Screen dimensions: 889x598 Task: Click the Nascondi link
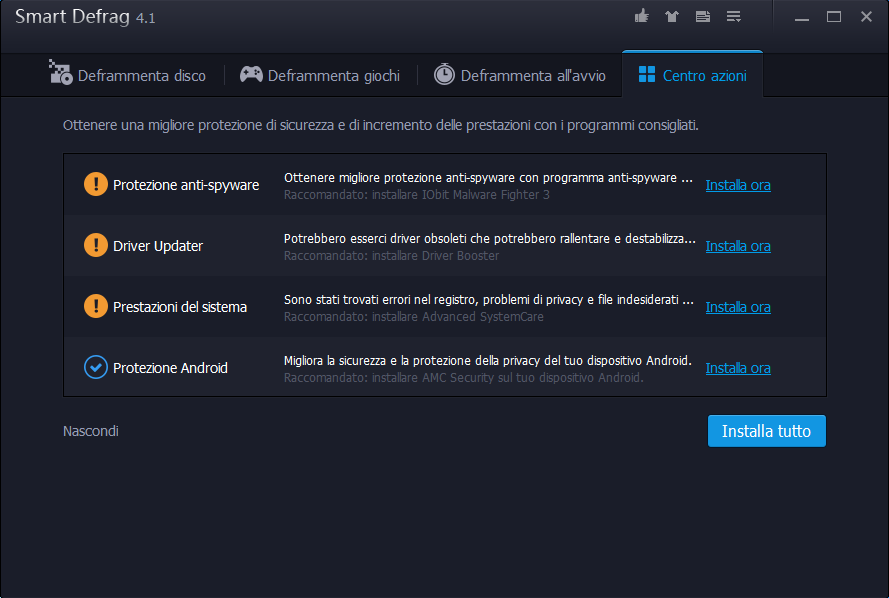tap(91, 431)
